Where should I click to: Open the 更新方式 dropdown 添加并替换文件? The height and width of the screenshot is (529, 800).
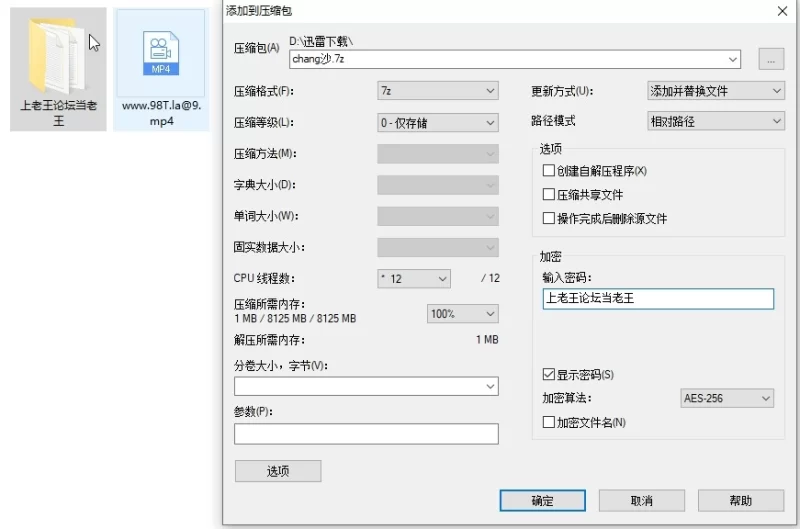tap(716, 91)
